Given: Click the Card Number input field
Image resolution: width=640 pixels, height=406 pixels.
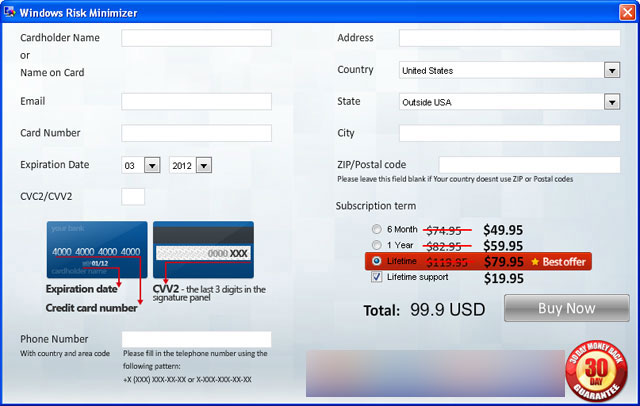Looking at the screenshot, I should point(196,133).
